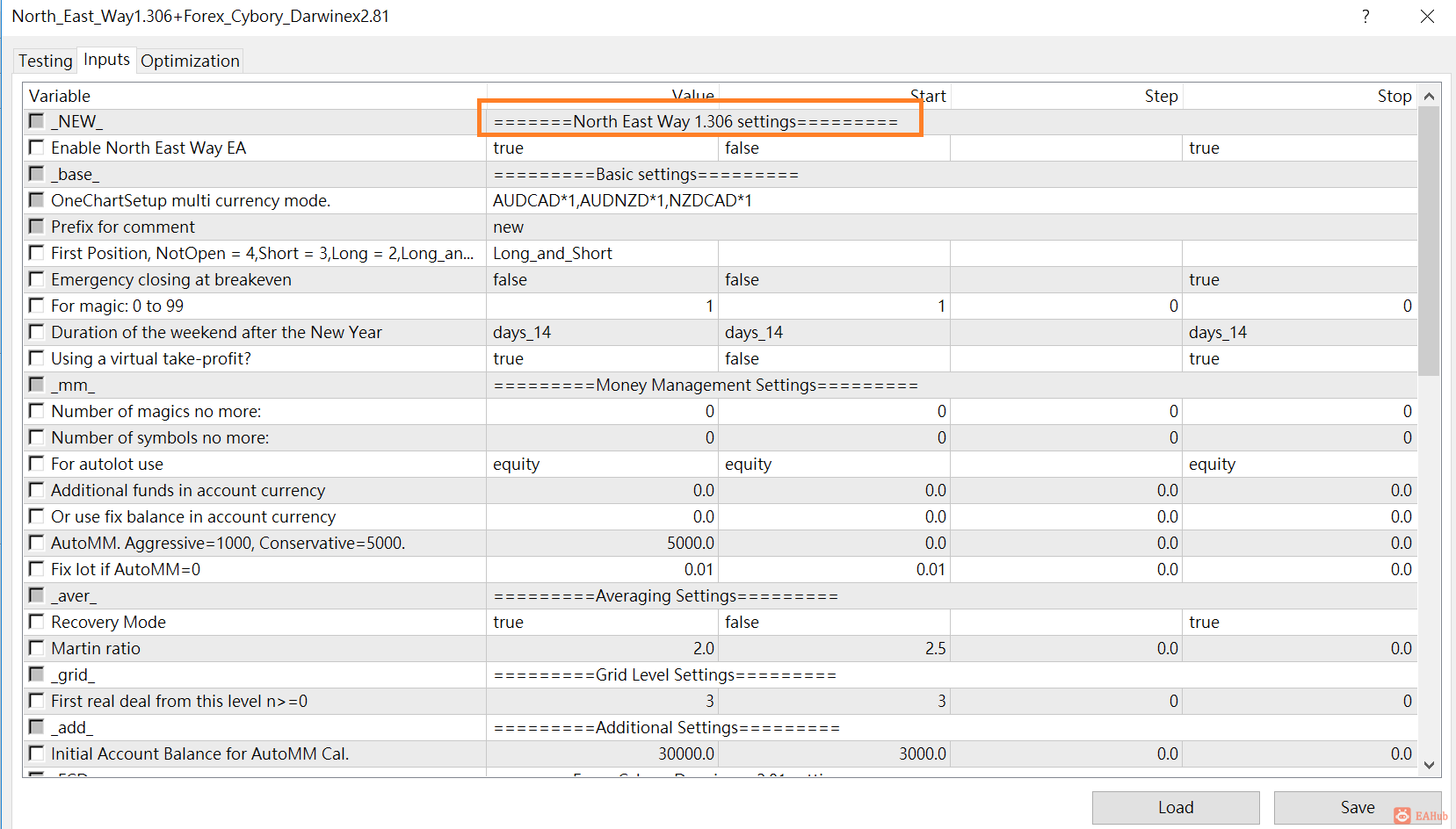The width and height of the screenshot is (1456, 829).
Task: Check the _mm_ section checkbox
Action: point(37,385)
